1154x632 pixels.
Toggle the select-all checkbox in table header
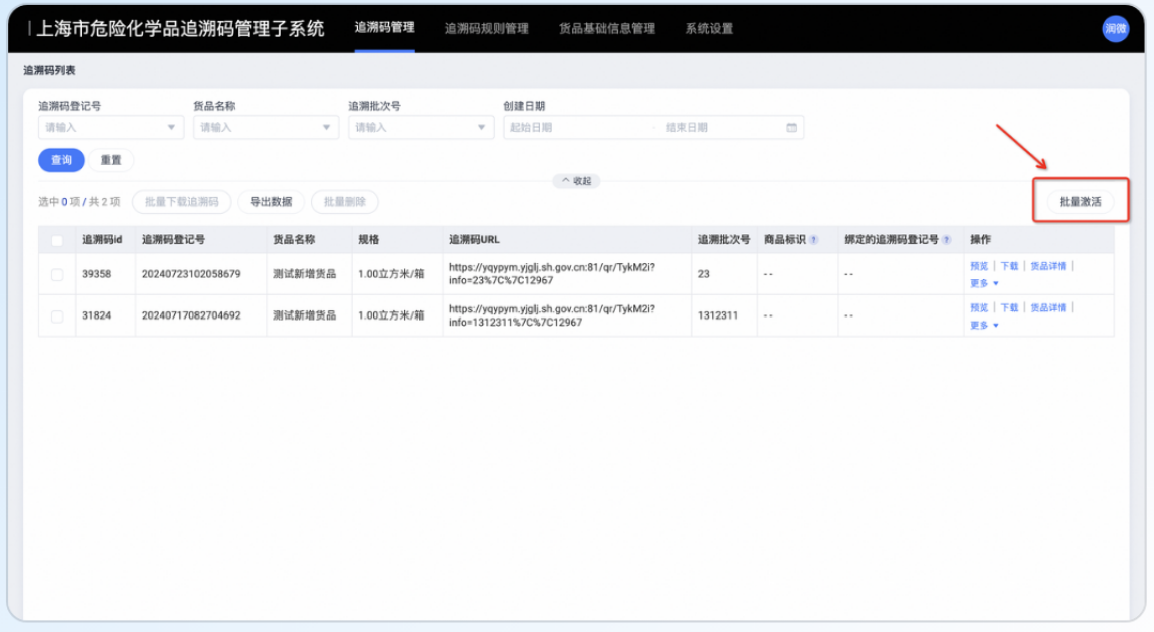57,240
